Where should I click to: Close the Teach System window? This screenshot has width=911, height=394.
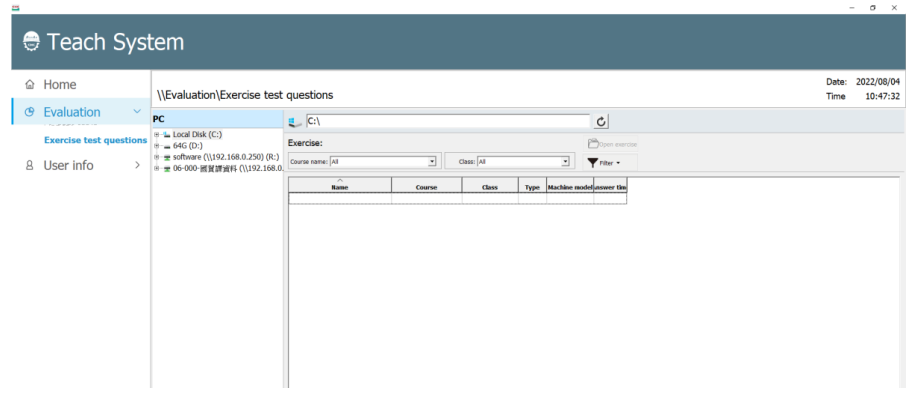click(894, 8)
